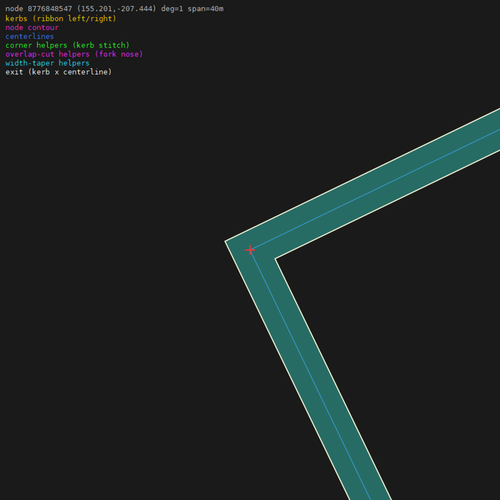Select the 'kerbs (ribbon left/right)' legend entry

61,19
